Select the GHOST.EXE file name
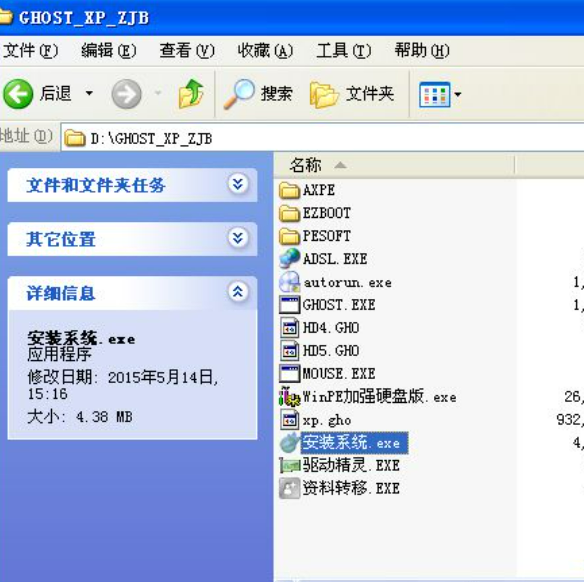Viewport: 584px width, 582px height. (x=339, y=305)
